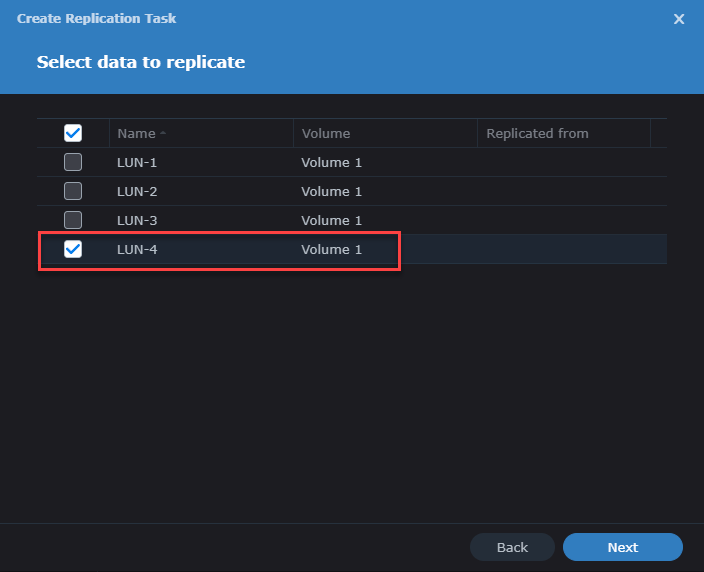Close the Create Replication Task dialog
Viewport: 704px width, 572px height.
tap(679, 19)
